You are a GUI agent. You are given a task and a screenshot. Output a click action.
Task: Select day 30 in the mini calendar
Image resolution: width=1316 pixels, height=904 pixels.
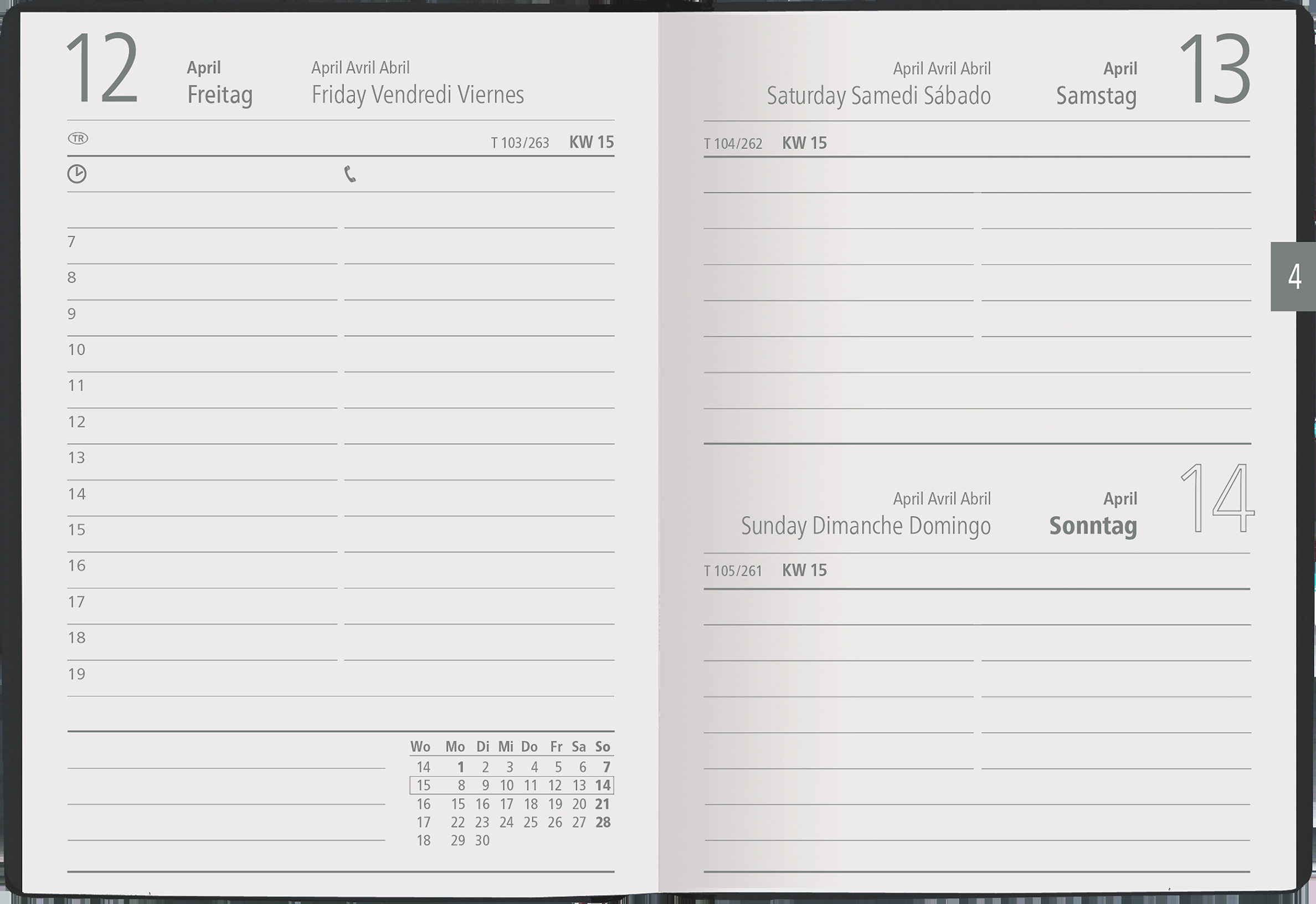pos(482,840)
